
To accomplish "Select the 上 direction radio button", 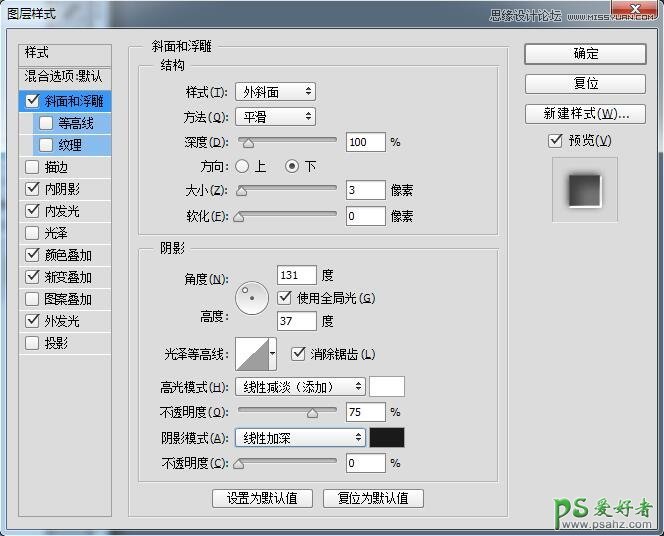I will pos(242,167).
